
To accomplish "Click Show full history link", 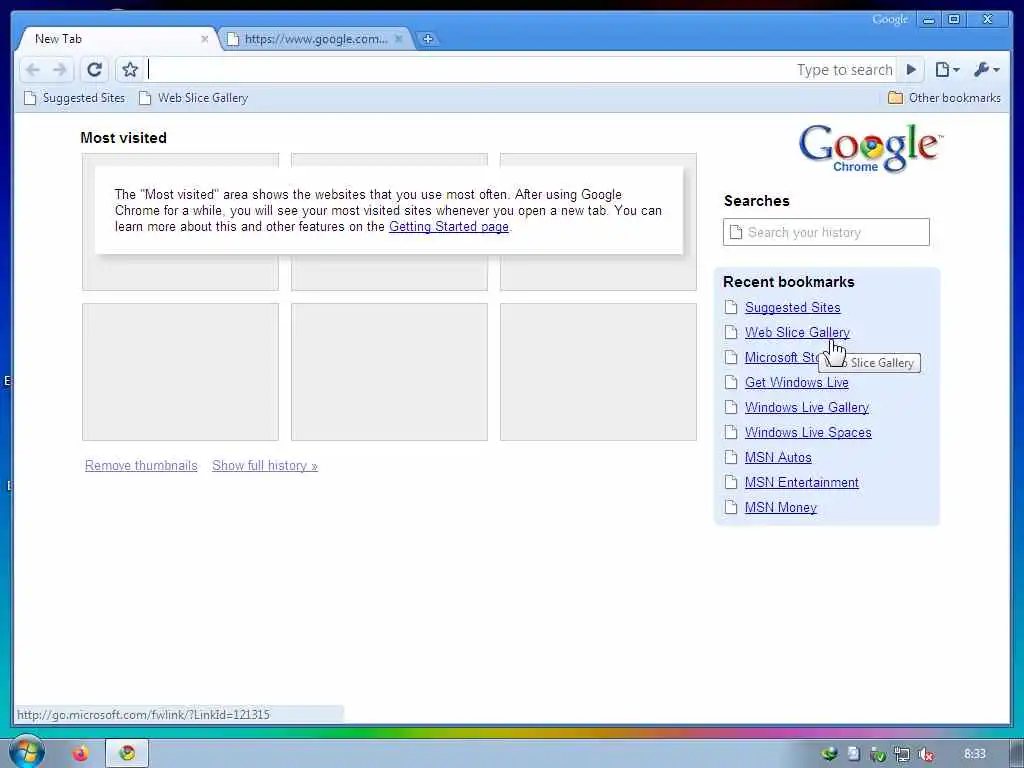I will pyautogui.click(x=265, y=466).
